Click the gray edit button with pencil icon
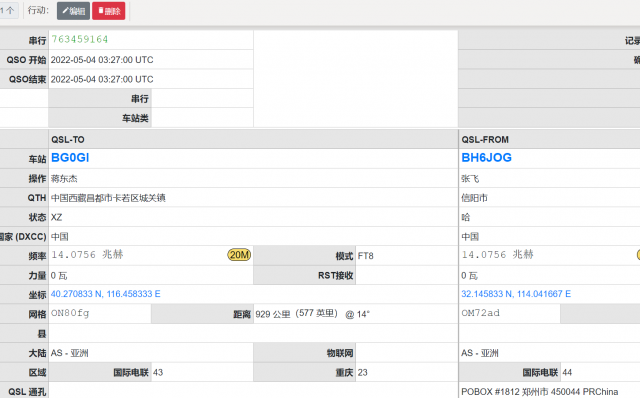This screenshot has height=398, width=640. (x=73, y=11)
